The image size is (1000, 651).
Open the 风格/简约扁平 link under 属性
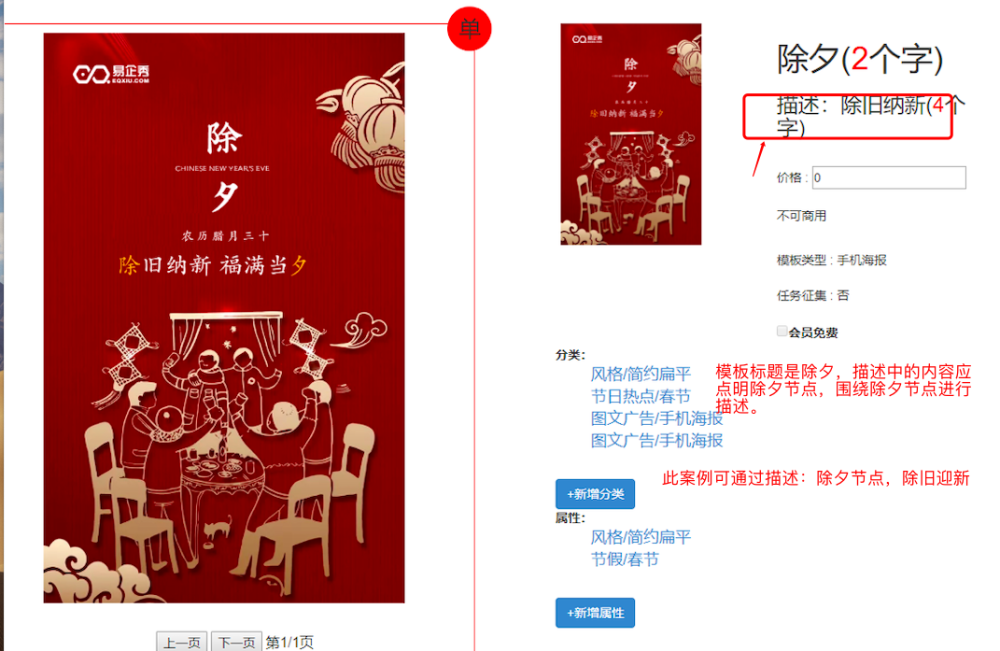click(x=640, y=537)
